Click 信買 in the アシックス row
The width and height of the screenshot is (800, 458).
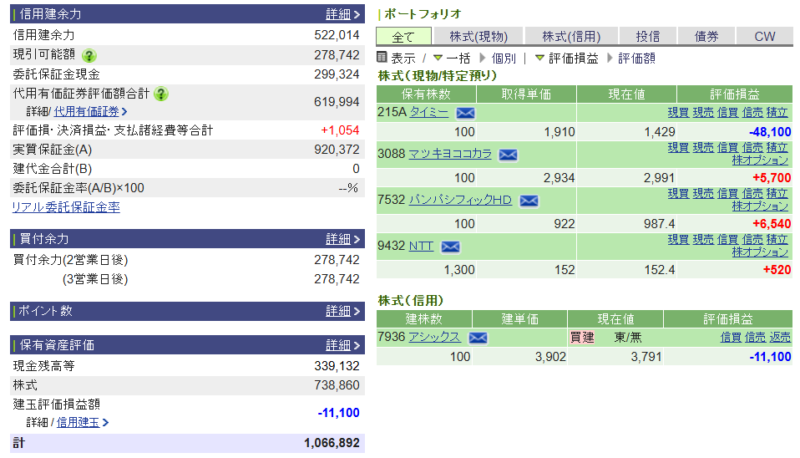[x=731, y=338]
